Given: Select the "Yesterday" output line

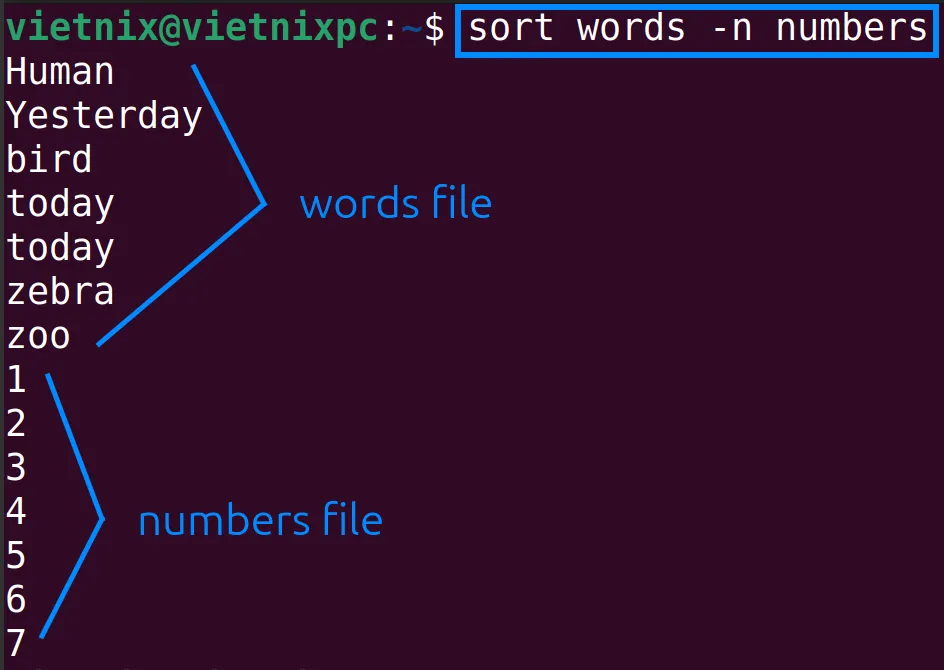Looking at the screenshot, I should 104,116.
